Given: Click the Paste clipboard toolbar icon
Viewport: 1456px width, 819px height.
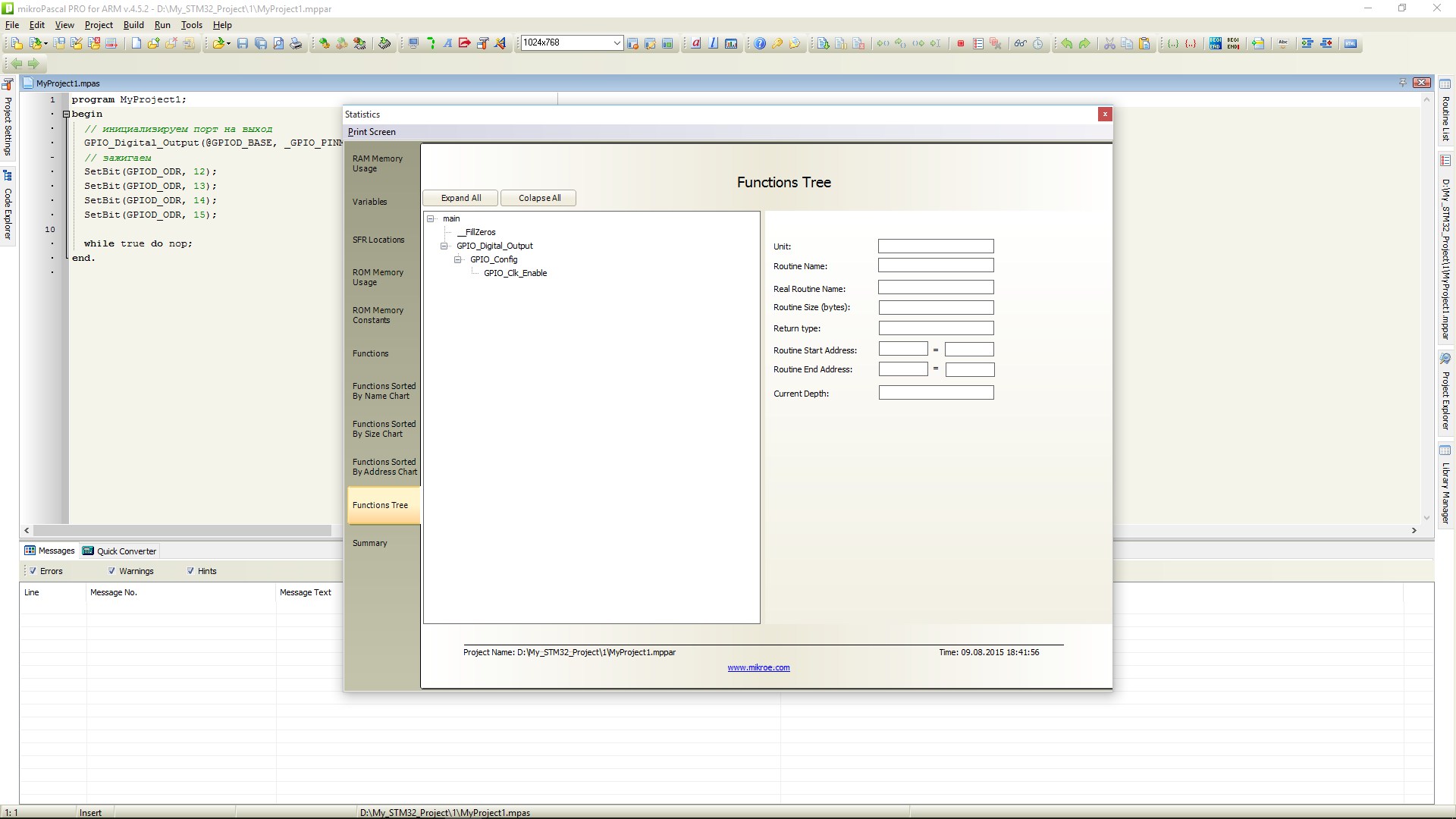Looking at the screenshot, I should pos(1145,43).
